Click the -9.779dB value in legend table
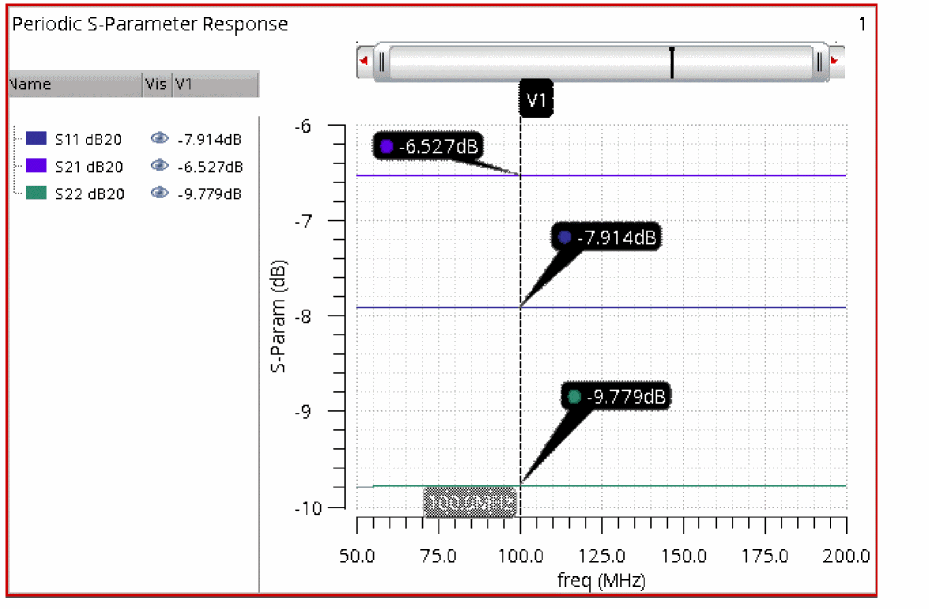The height and width of the screenshot is (609, 929). tap(209, 194)
